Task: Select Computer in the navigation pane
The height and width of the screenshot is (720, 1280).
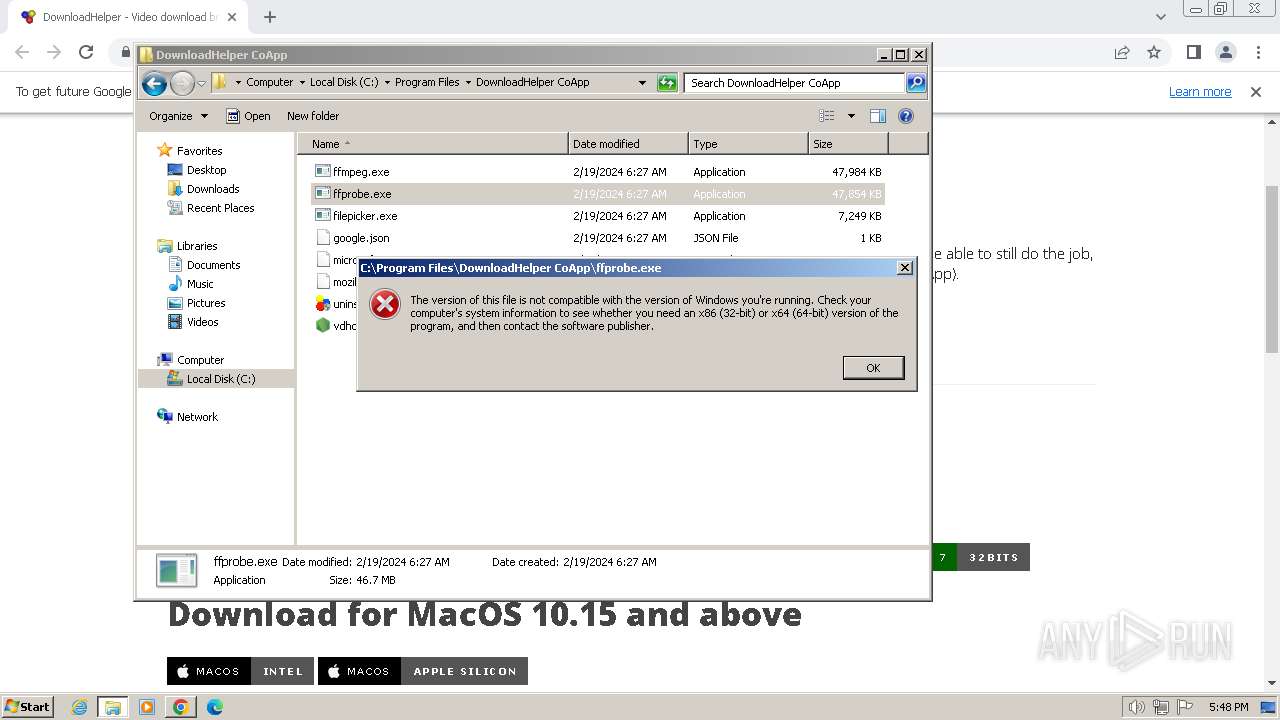Action: pos(200,360)
